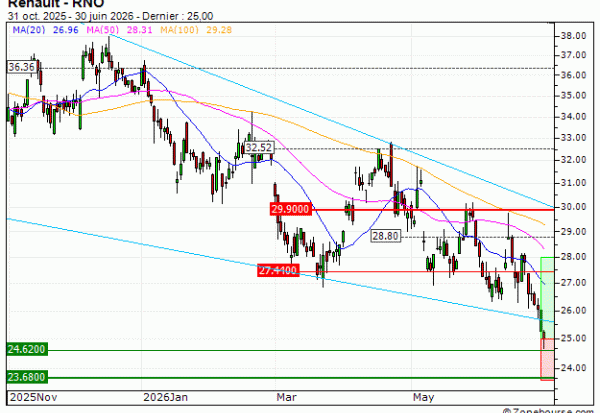This screenshot has width=600, height=413.
Task: Click the 37.00 price axis tick
Action: (x=574, y=55)
